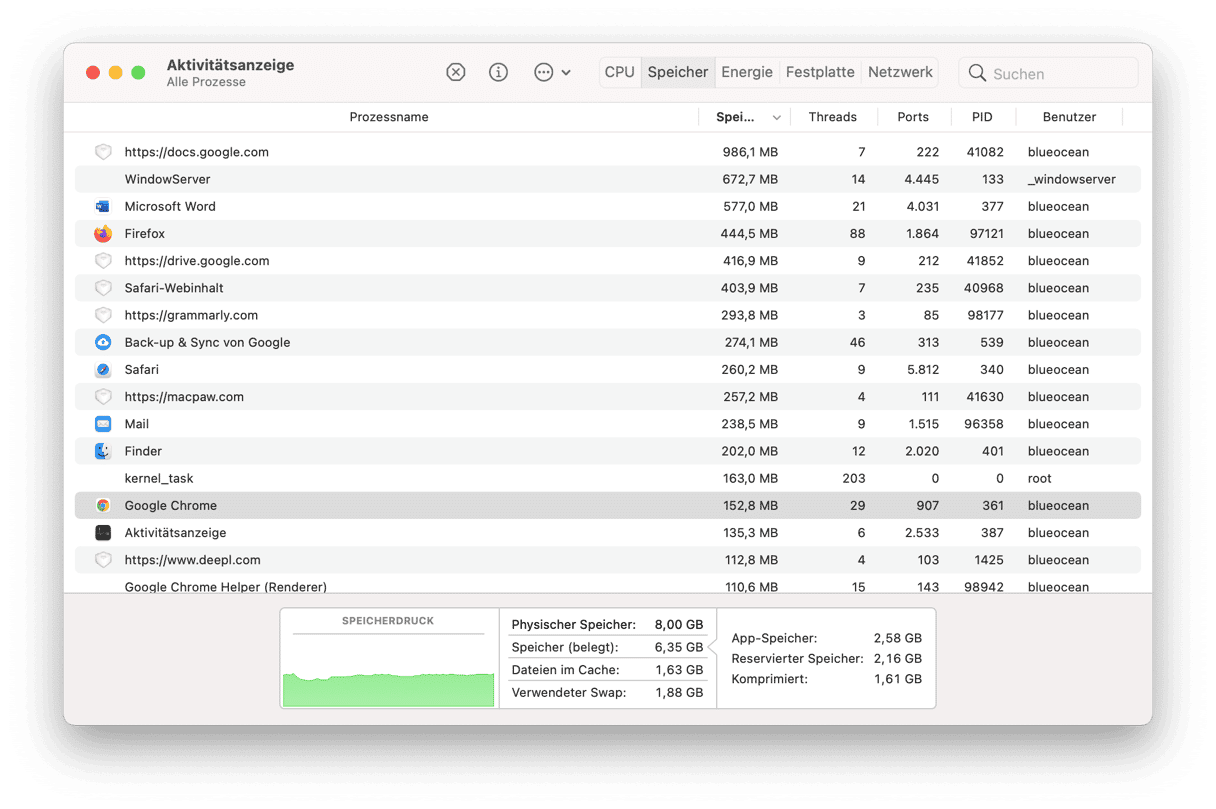1216x809 pixels.
Task: Sort by the Benutzer column header
Action: [x=1069, y=117]
